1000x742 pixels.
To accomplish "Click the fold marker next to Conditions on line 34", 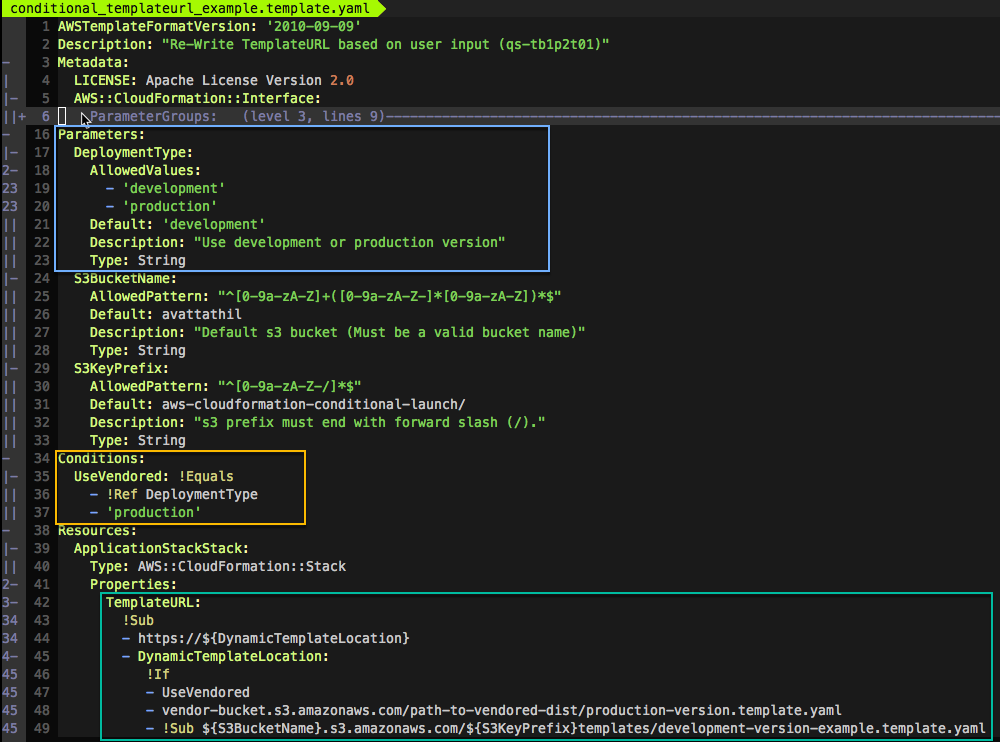I will click(6, 458).
